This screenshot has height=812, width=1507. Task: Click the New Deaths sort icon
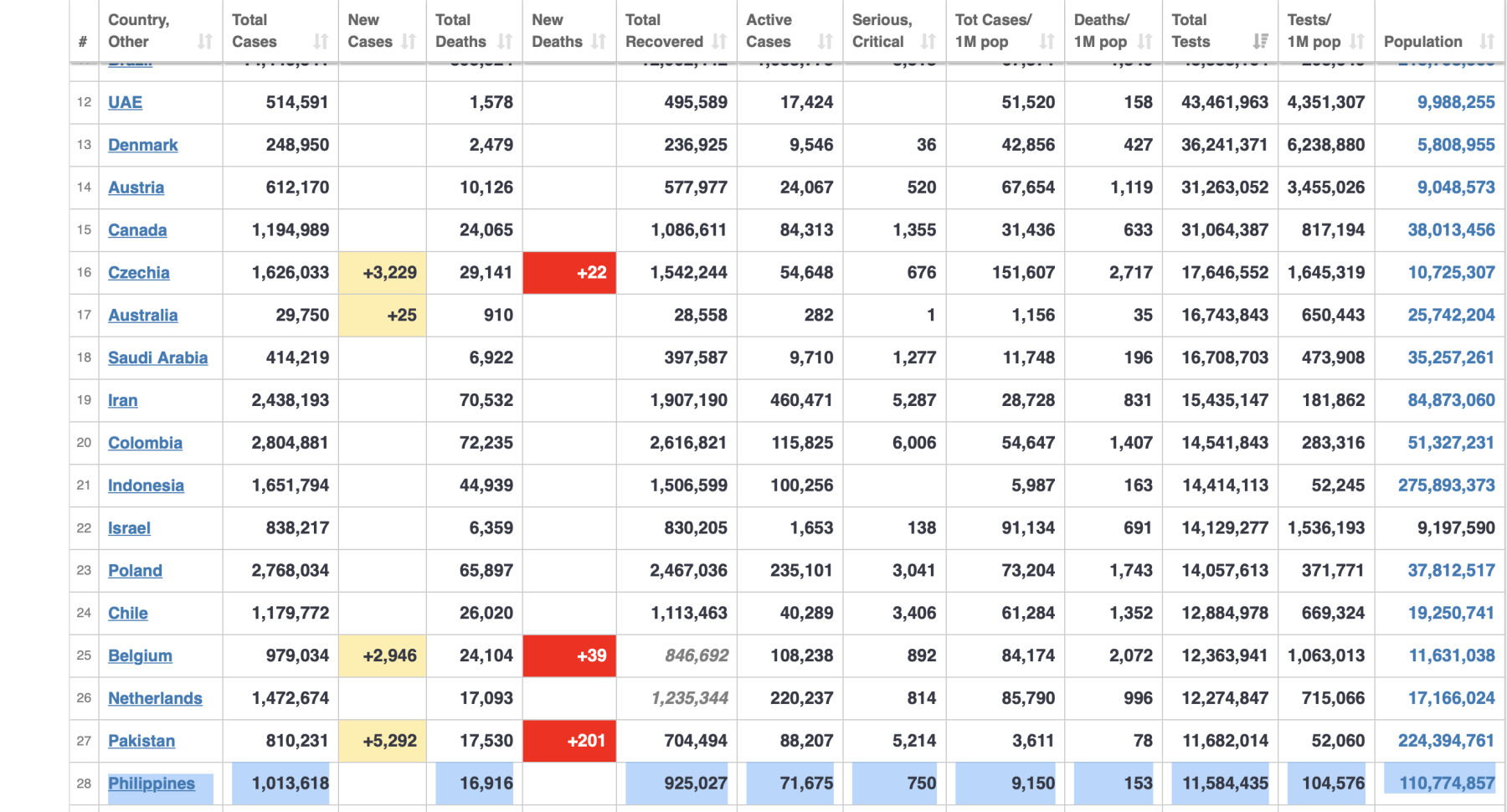[598, 41]
